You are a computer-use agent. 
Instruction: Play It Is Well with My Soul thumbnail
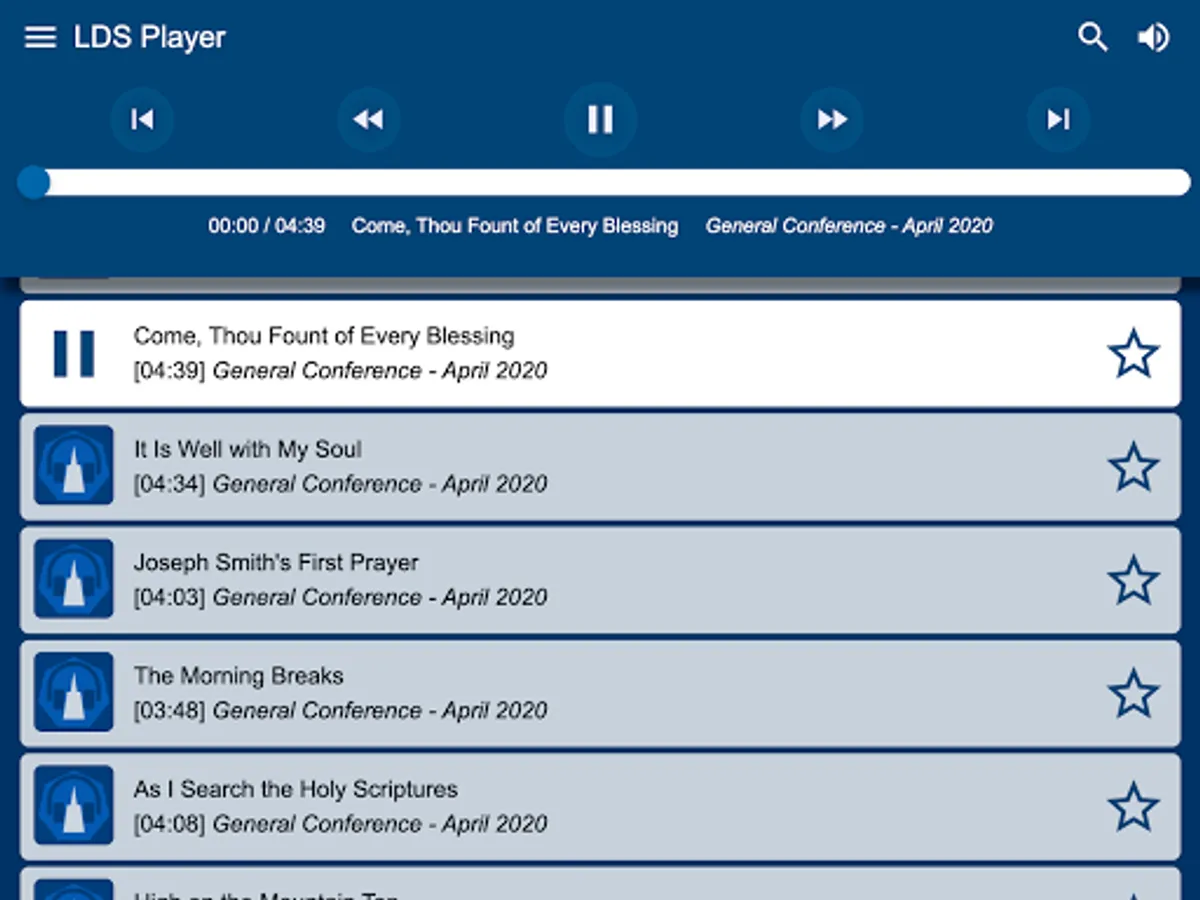pos(74,466)
